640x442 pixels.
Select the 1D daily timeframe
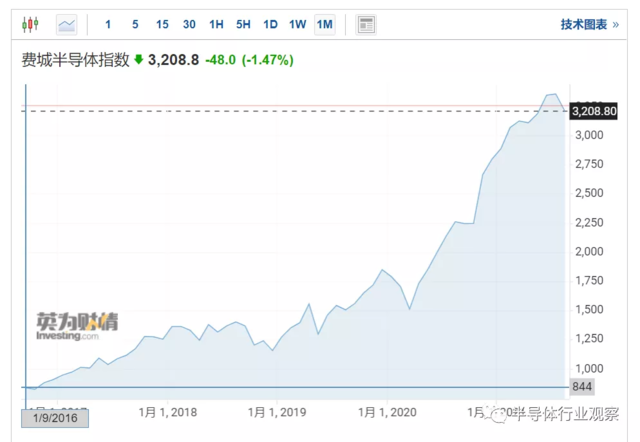pos(270,24)
